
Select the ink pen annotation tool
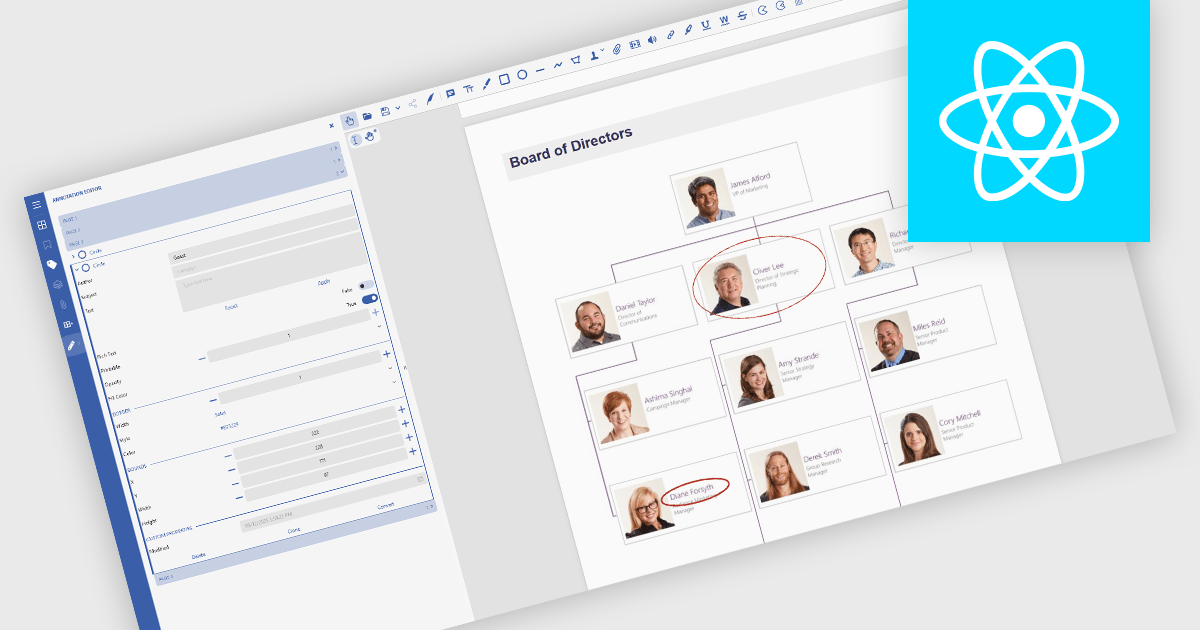486,84
